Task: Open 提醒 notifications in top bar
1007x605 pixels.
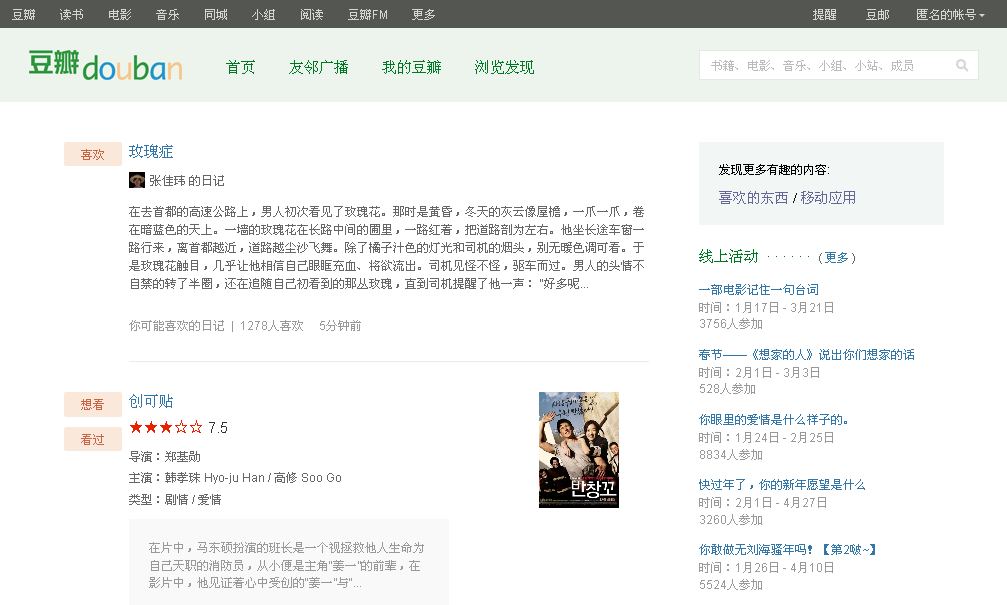Action: (825, 14)
